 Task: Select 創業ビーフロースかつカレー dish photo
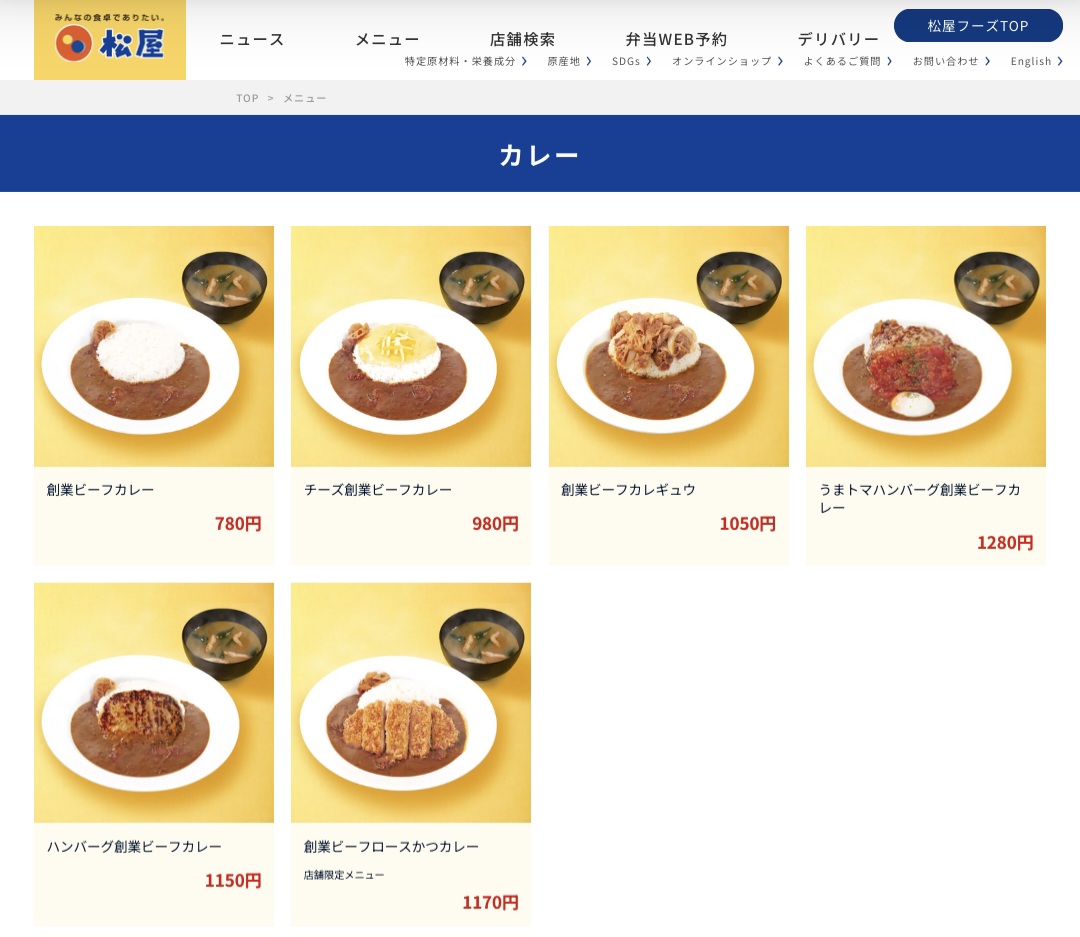click(411, 703)
